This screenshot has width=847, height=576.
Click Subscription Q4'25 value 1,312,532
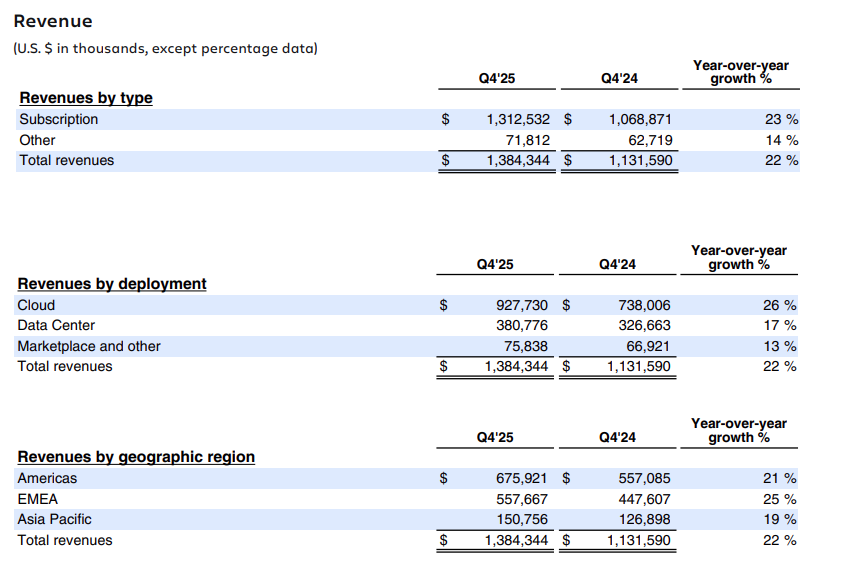[x=518, y=119]
